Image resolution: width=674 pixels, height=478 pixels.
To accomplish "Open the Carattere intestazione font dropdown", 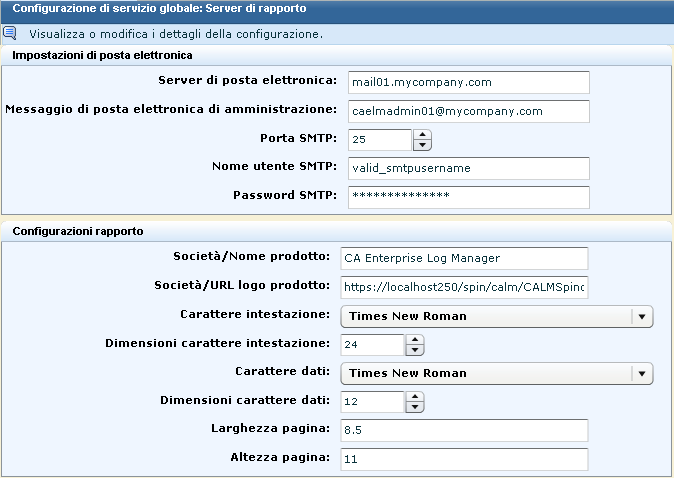I will point(642,317).
